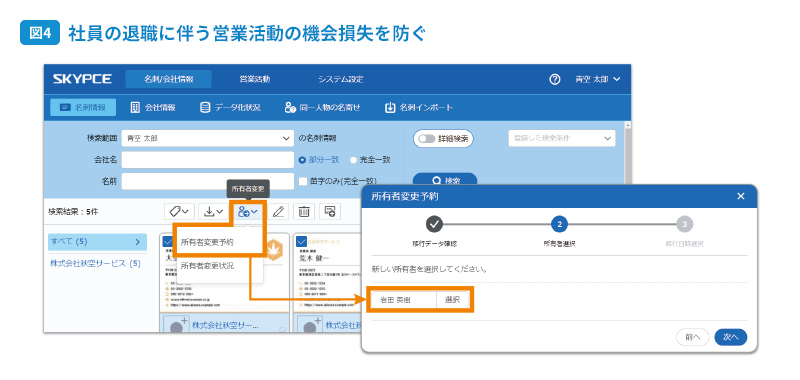
Task: Uncheck the first business card's checkbox
Action: tap(167, 241)
